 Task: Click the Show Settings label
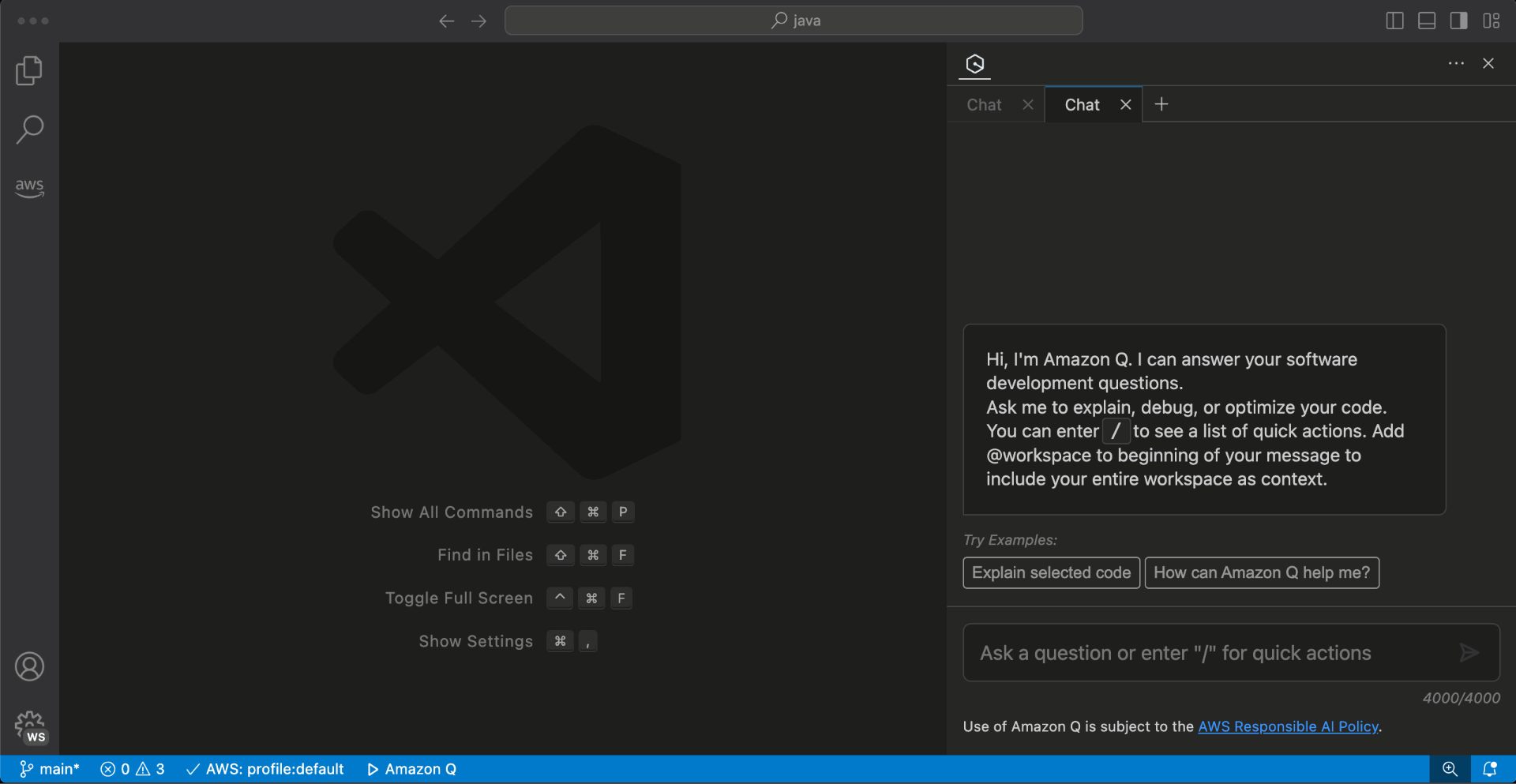(x=475, y=641)
